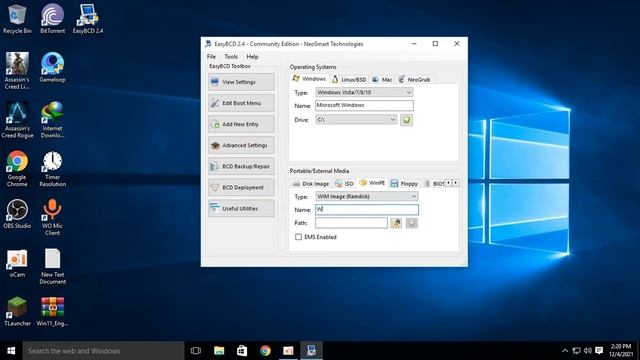This screenshot has height=360, width=640.
Task: Select the Assassin's Creed Rogue shortcut
Action: 17,120
